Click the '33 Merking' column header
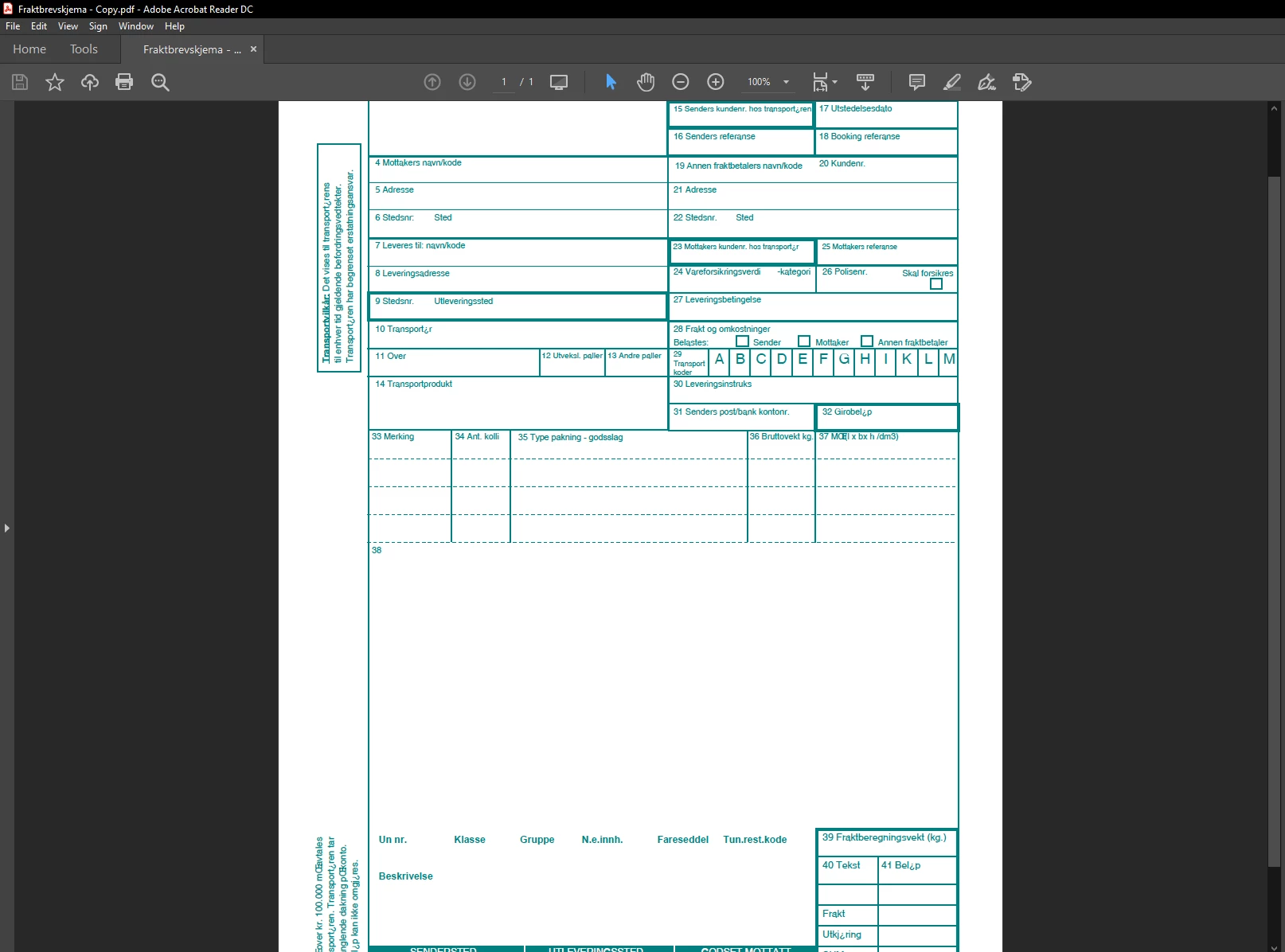This screenshot has height=952, width=1285. [x=393, y=437]
